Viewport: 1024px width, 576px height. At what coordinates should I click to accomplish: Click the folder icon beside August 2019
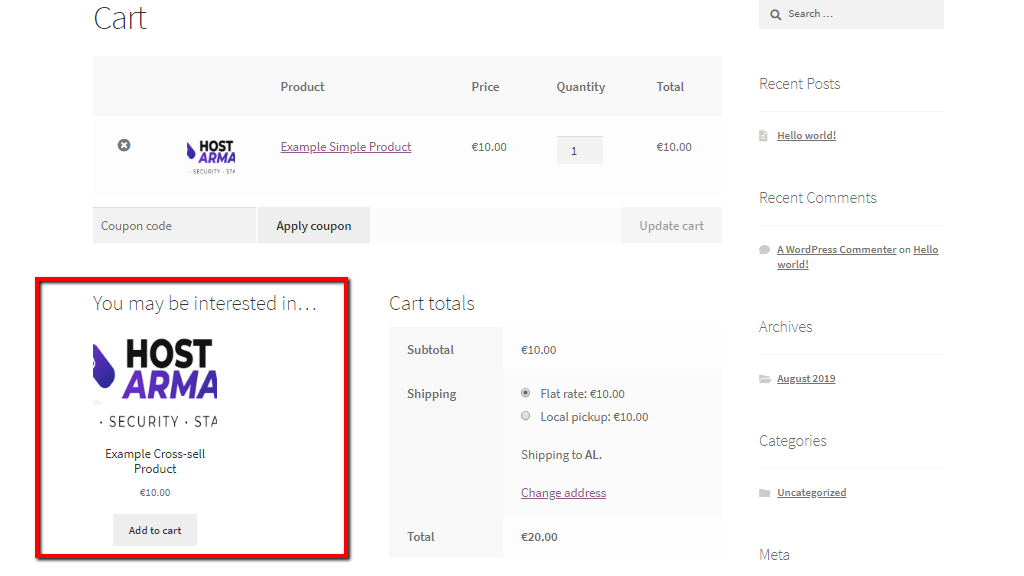(765, 379)
